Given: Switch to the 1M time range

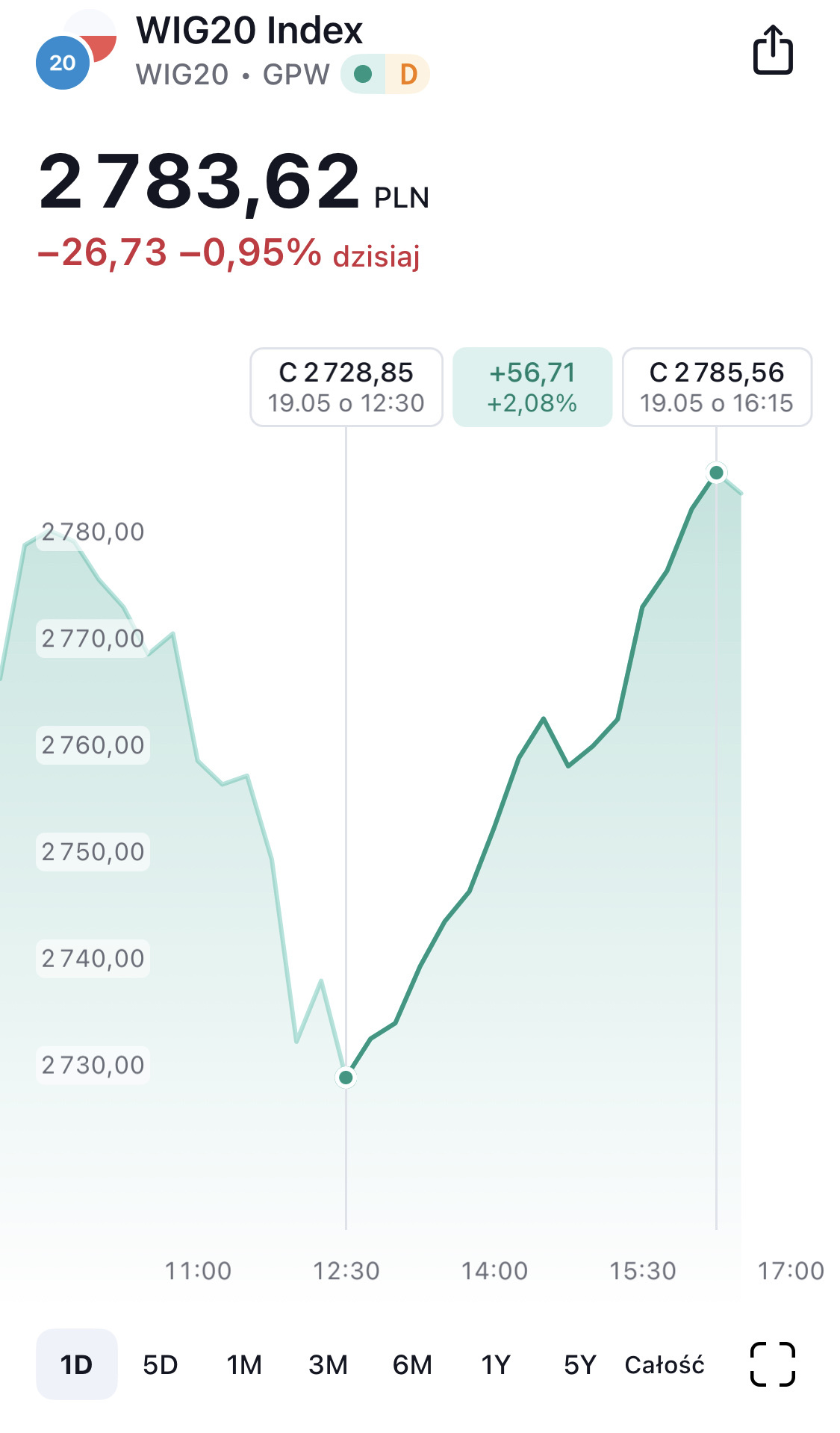Looking at the screenshot, I should point(244,1364).
